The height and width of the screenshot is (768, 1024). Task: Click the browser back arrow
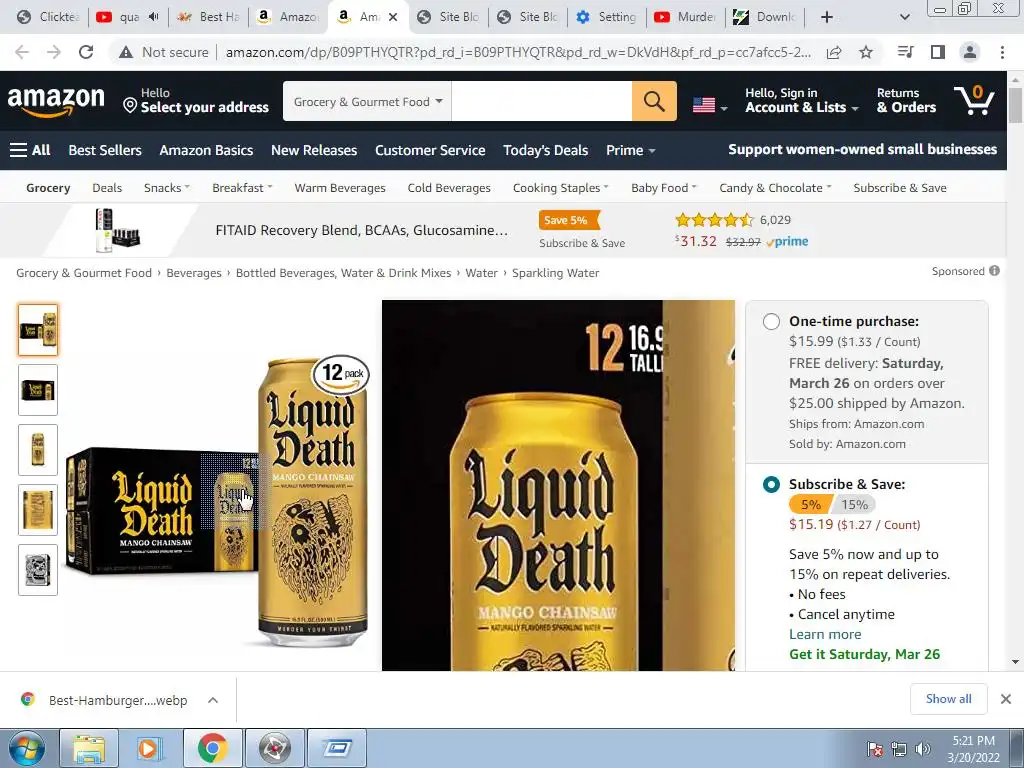pyautogui.click(x=22, y=52)
